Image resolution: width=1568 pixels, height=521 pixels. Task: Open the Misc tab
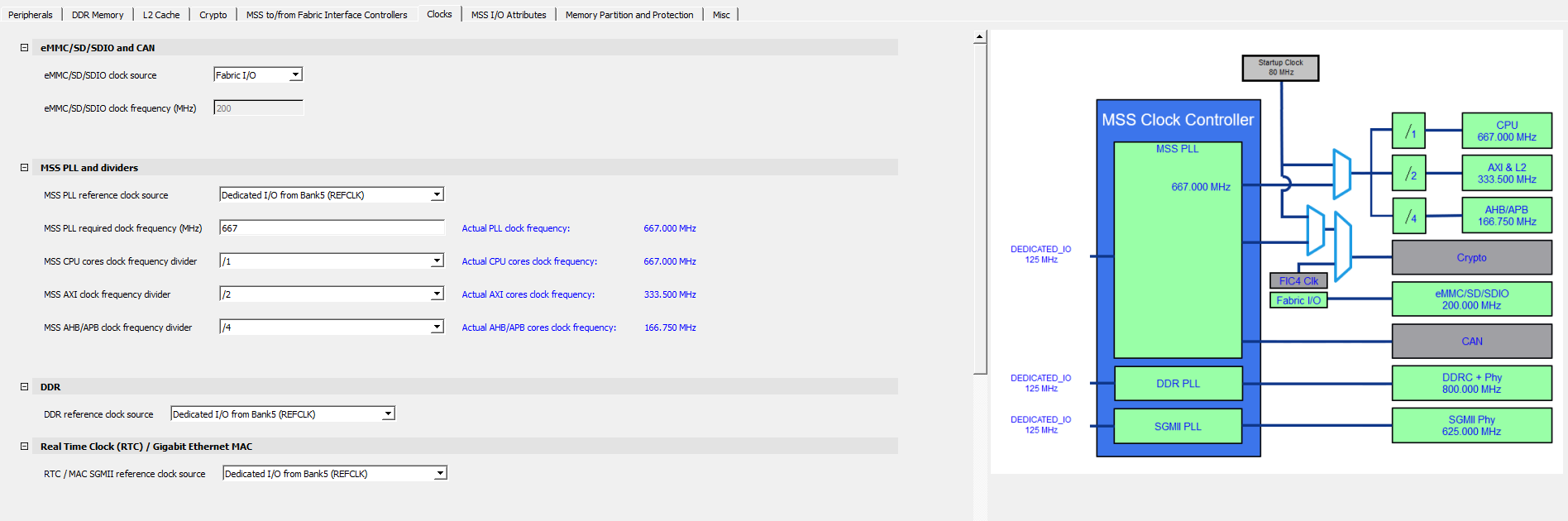coord(721,15)
